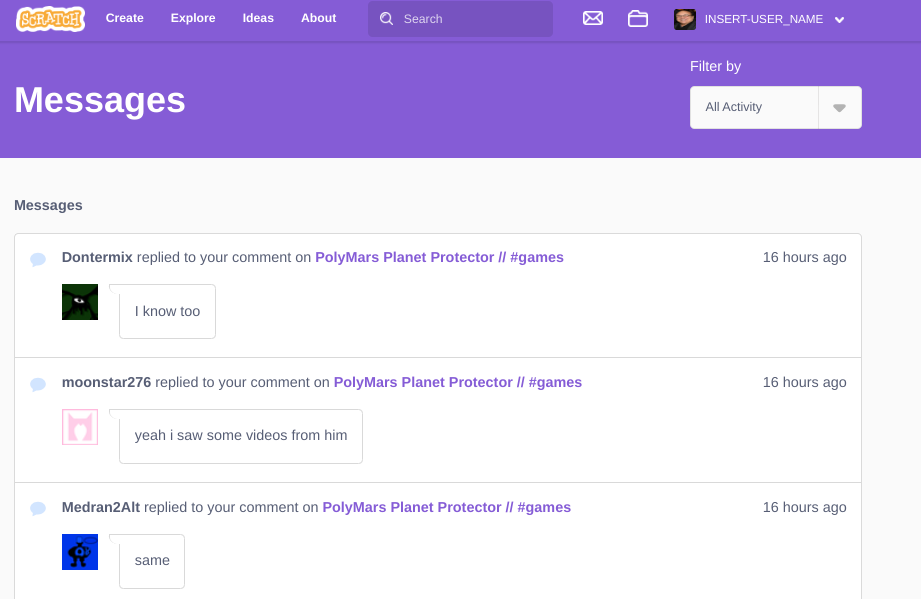The height and width of the screenshot is (599, 921).
Task: Open the All Activity filter dropdown
Action: click(x=755, y=107)
